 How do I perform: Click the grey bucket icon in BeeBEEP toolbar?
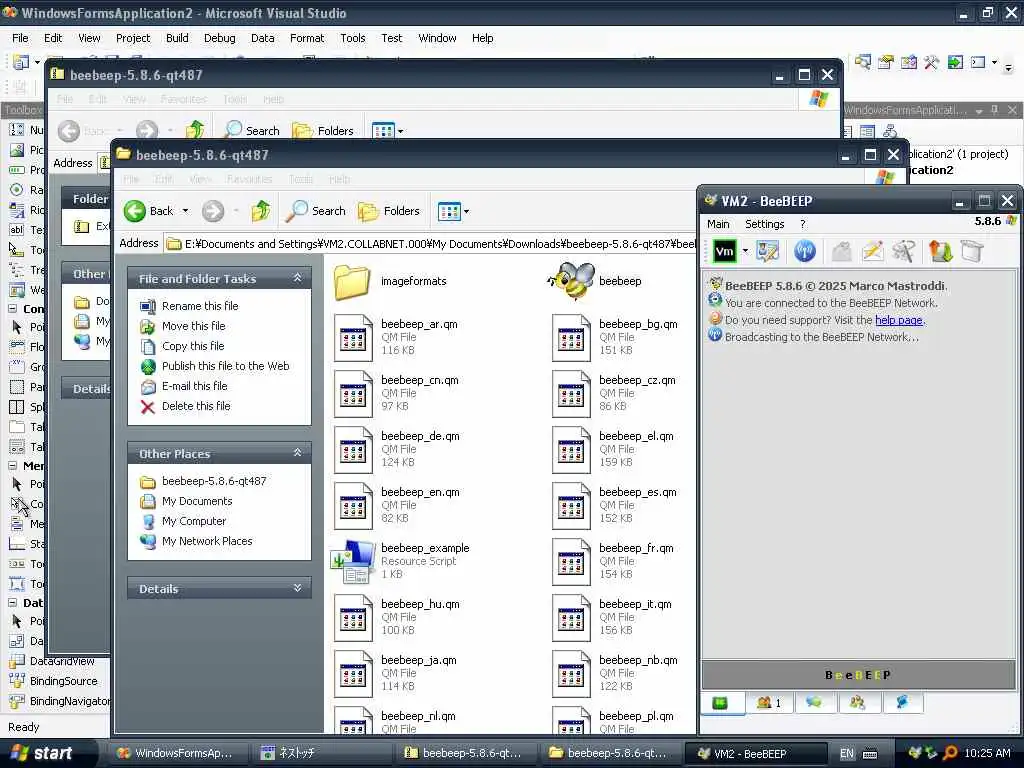click(x=972, y=251)
